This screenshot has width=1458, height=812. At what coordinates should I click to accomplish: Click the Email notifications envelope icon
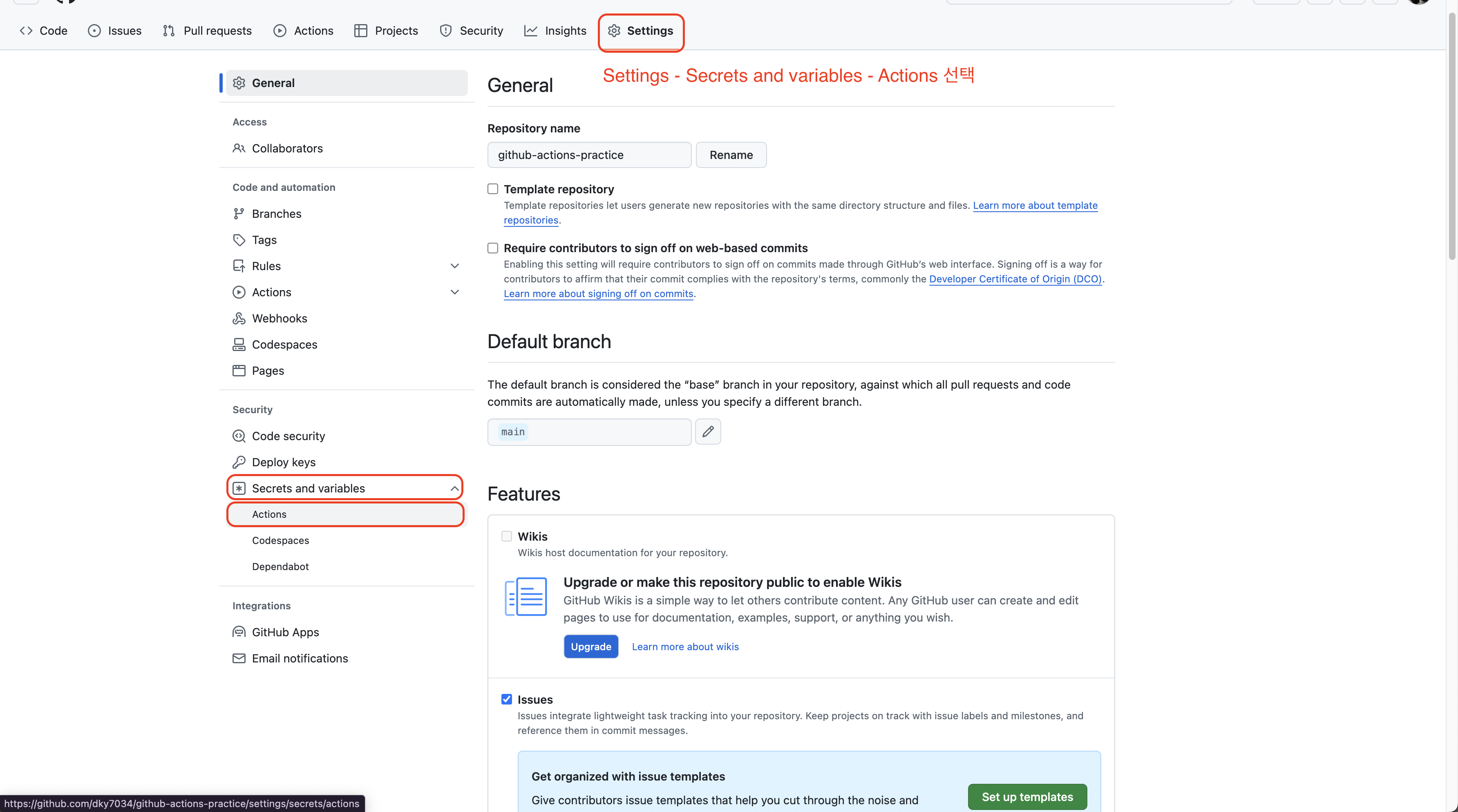click(x=239, y=658)
